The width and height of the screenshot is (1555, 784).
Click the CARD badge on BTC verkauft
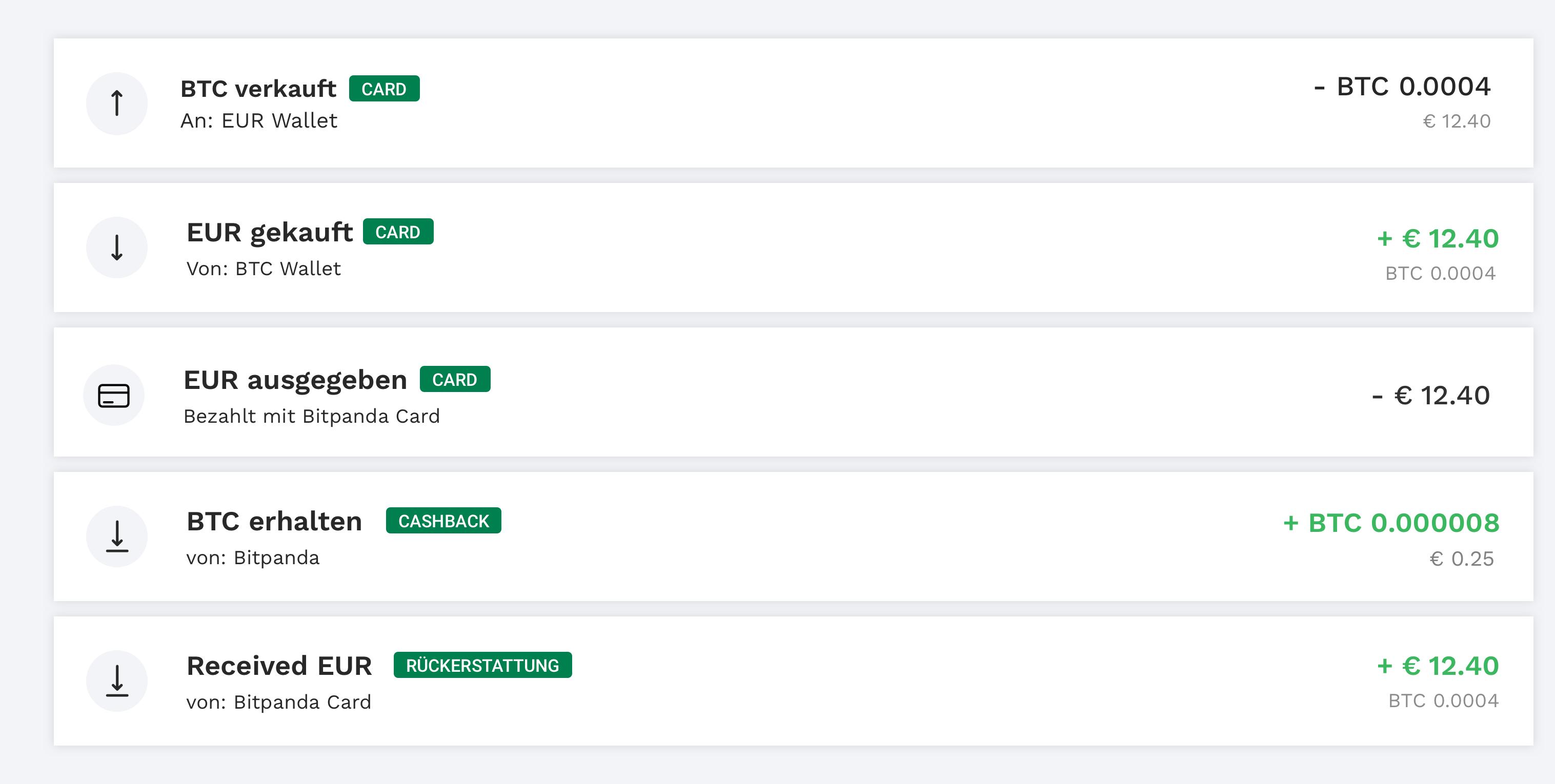[385, 88]
